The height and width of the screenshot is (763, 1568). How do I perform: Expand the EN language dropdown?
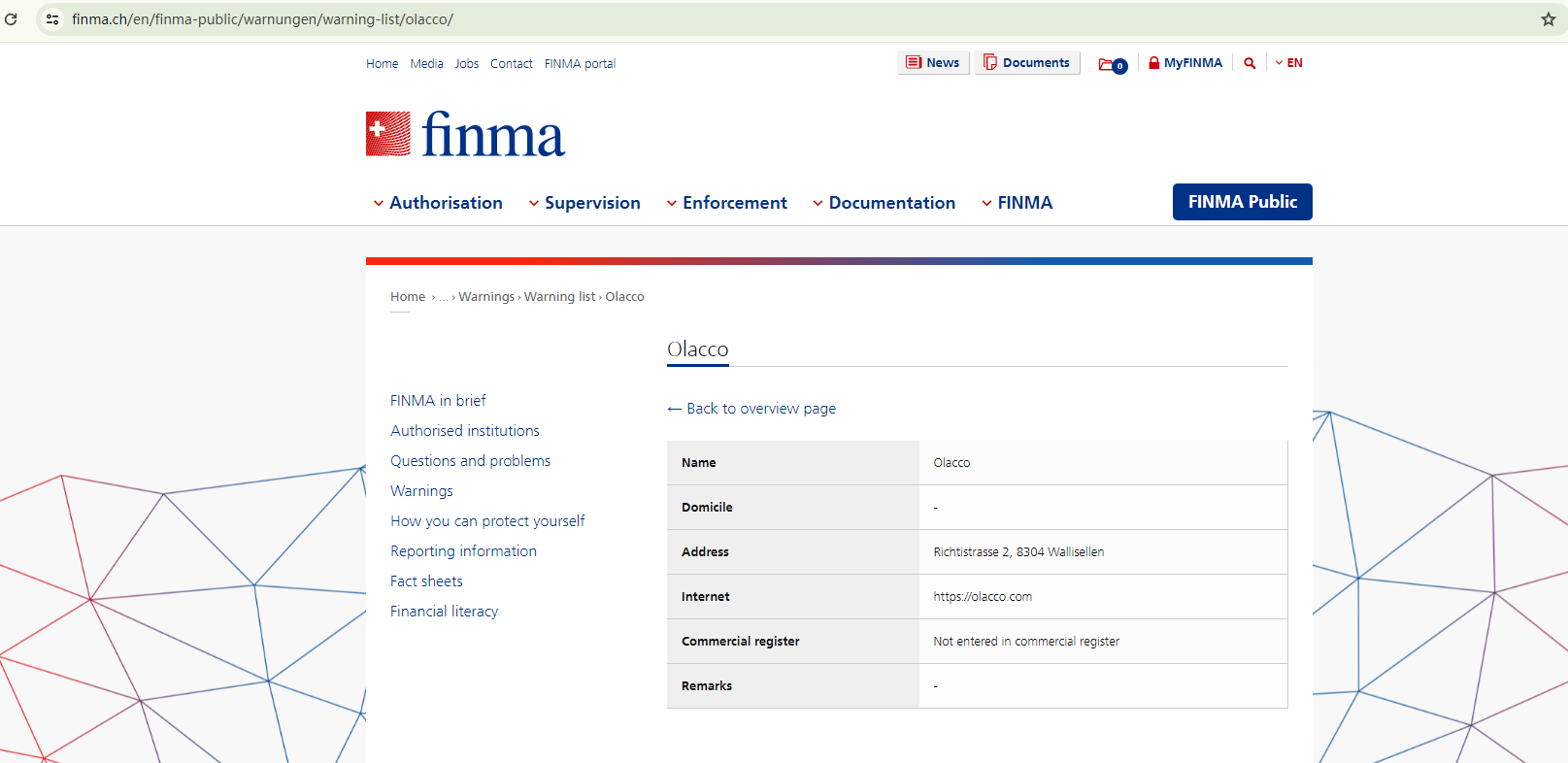[1289, 63]
